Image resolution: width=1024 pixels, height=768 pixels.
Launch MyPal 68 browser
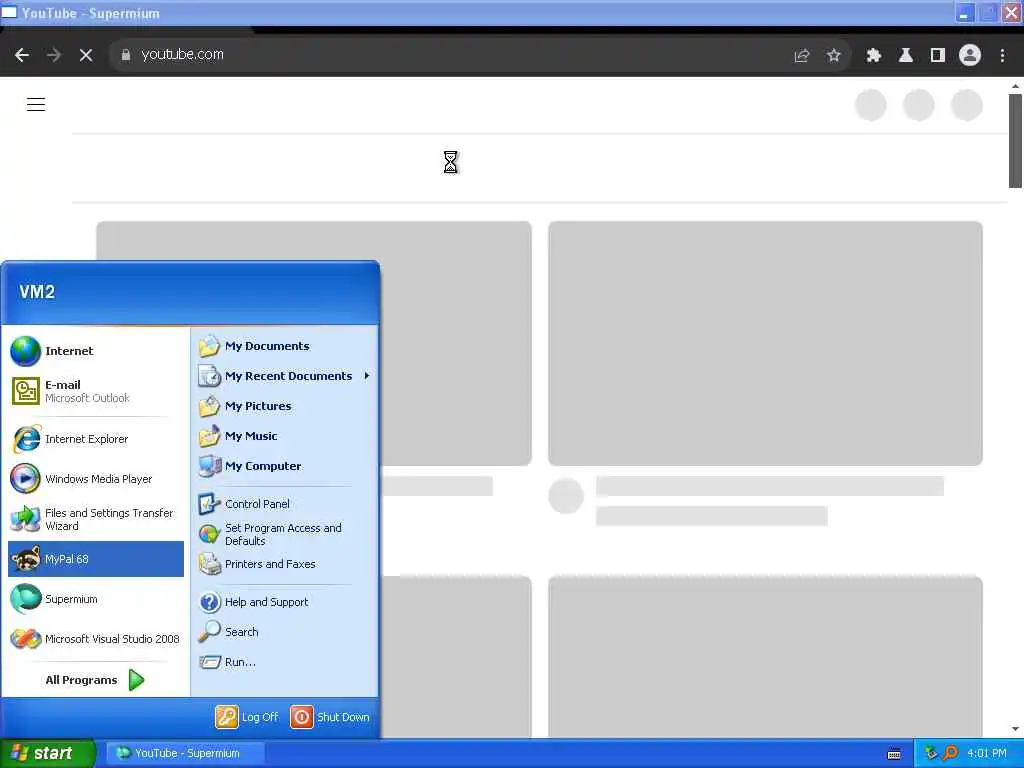pos(95,559)
